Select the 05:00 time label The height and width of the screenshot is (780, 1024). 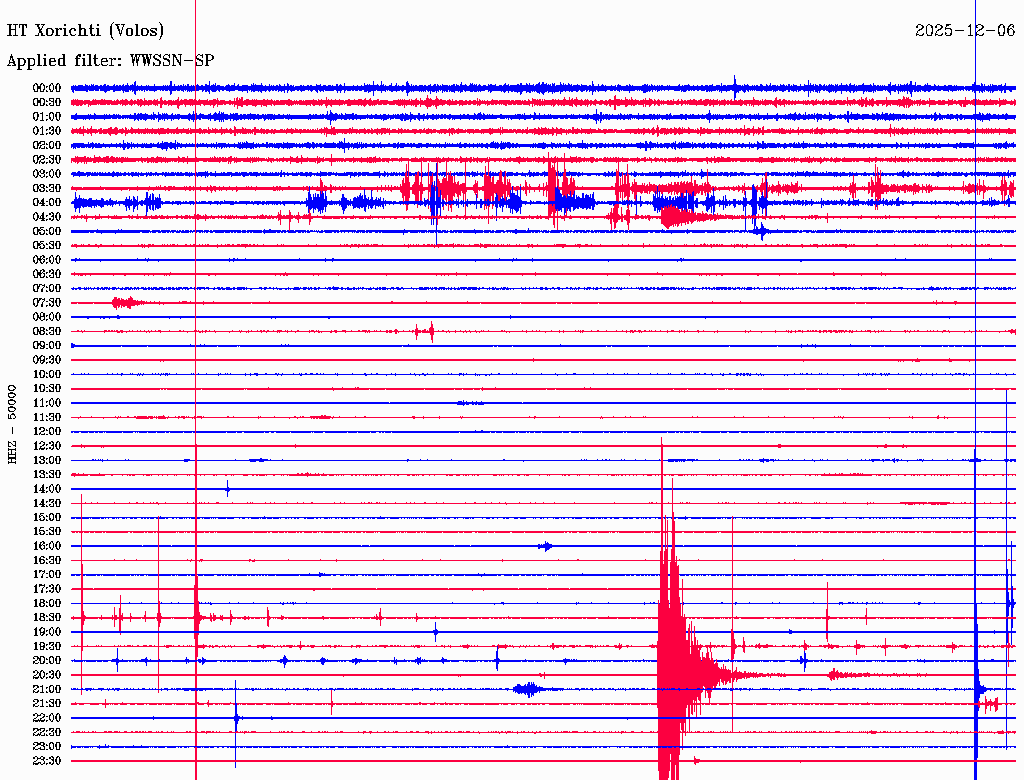[x=47, y=231]
